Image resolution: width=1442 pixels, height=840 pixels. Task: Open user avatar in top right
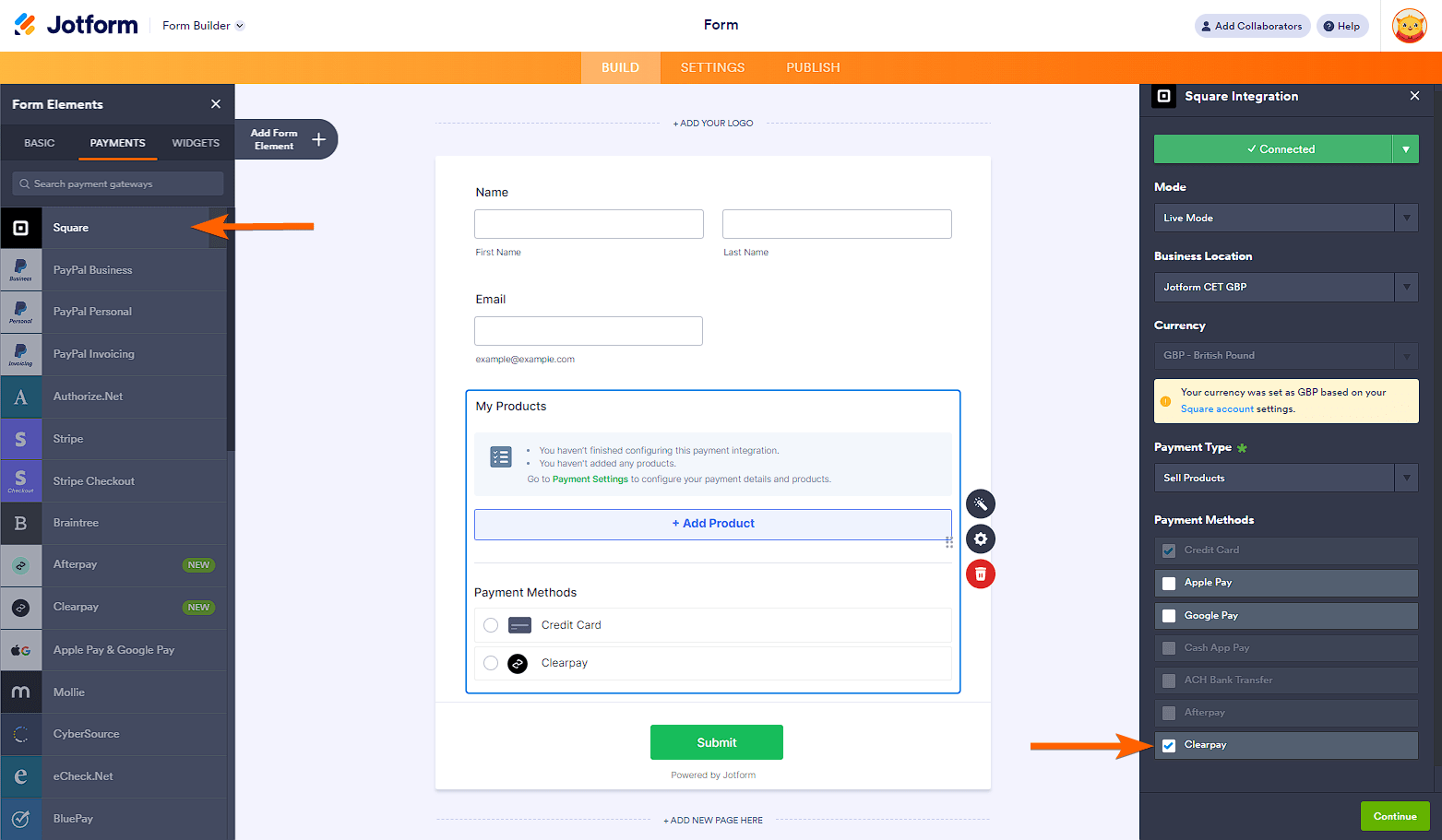1409,26
